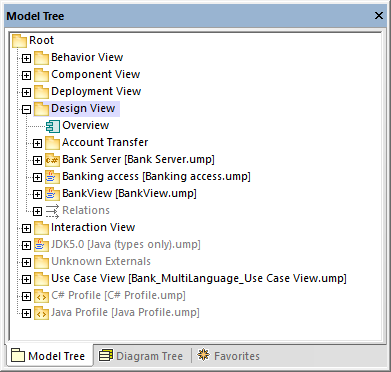Select BankView [BankView.ump] label
391x372 pixels.
pyautogui.click(x=129, y=193)
